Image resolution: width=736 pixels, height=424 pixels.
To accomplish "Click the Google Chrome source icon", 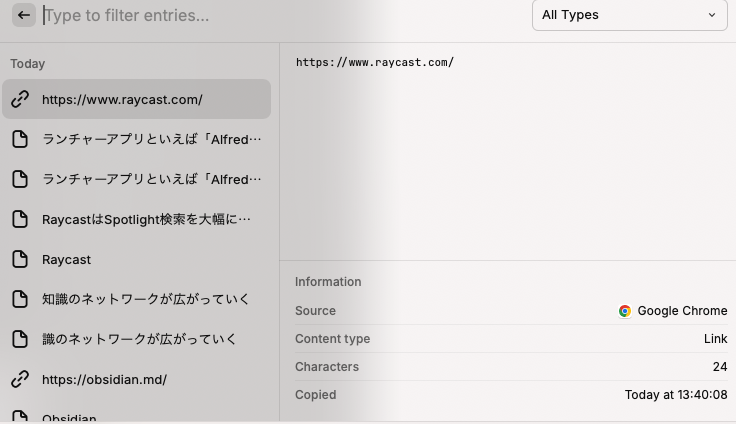I will (x=625, y=311).
